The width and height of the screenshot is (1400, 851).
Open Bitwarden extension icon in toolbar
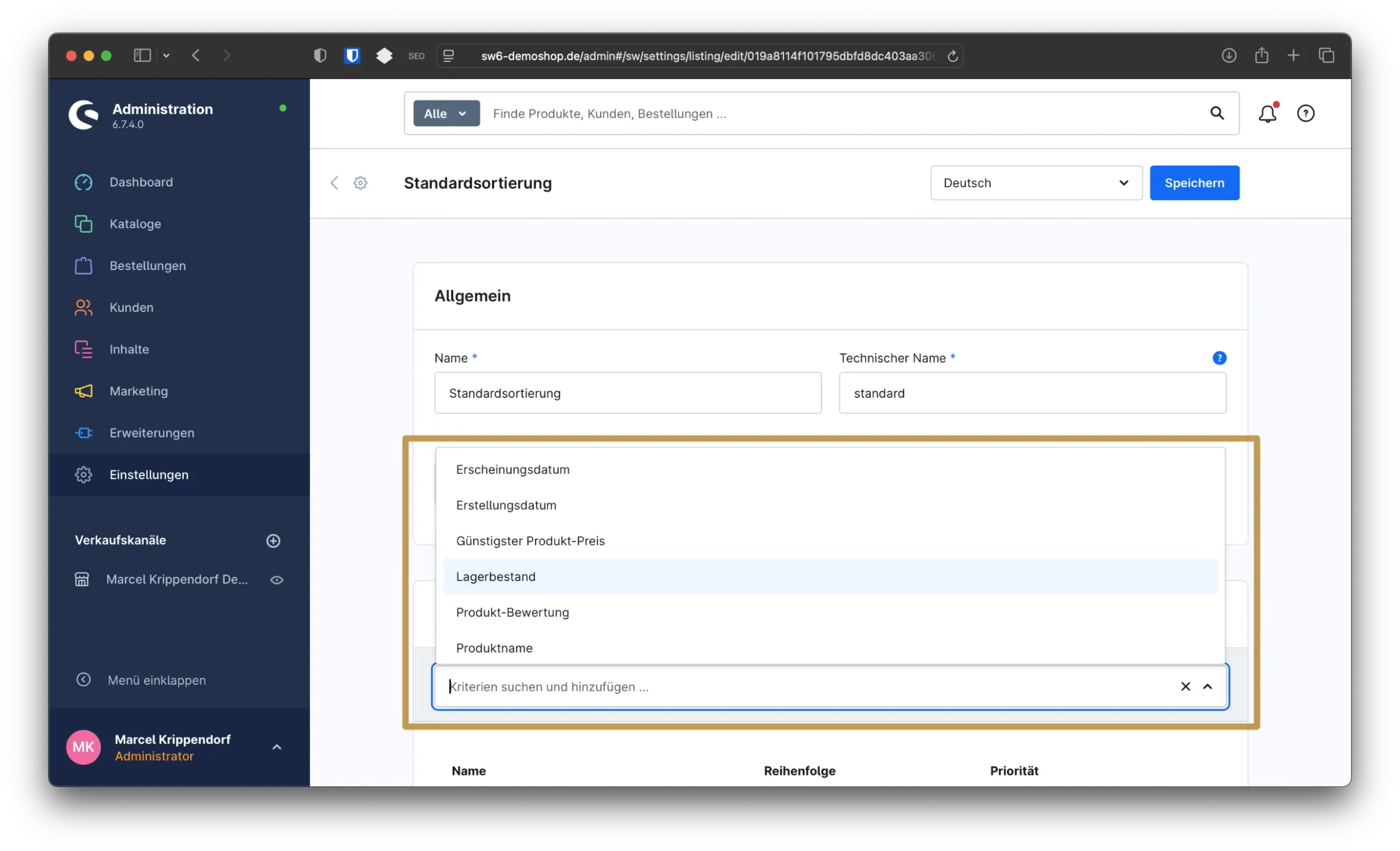[x=352, y=55]
